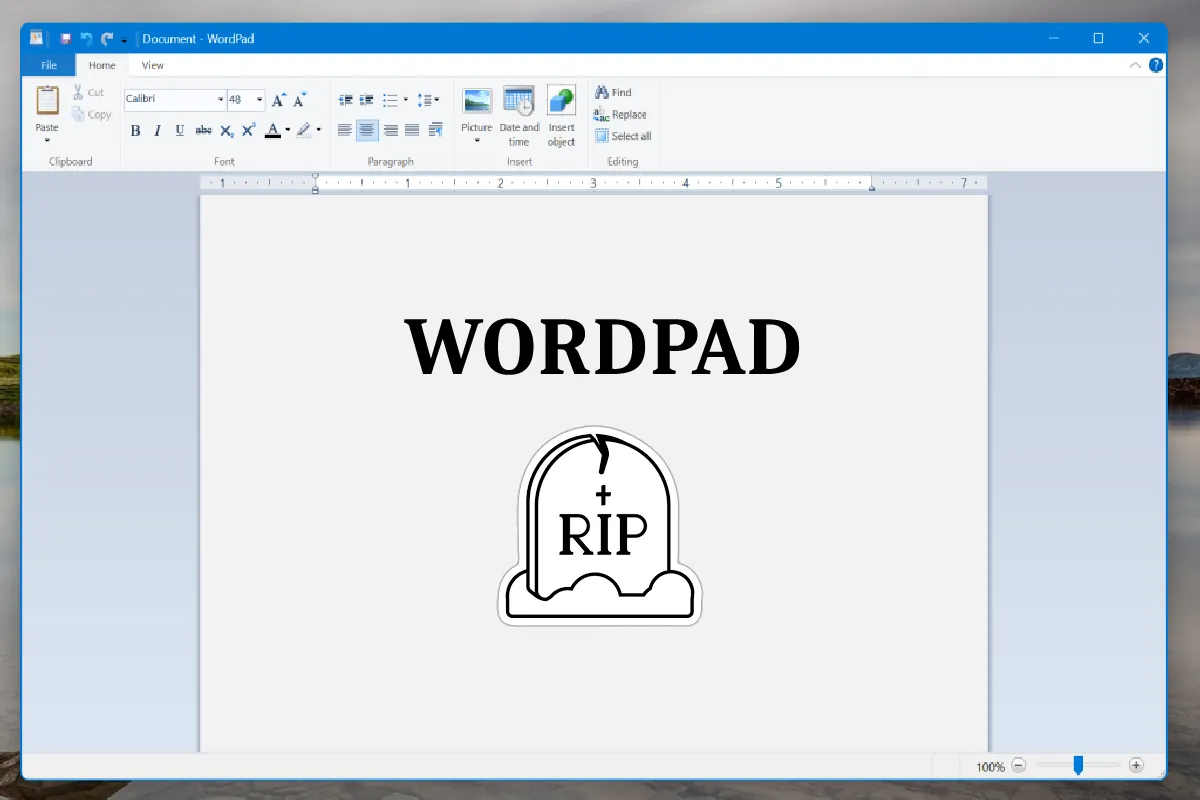Click the first-line indent marker on ruler

point(315,177)
